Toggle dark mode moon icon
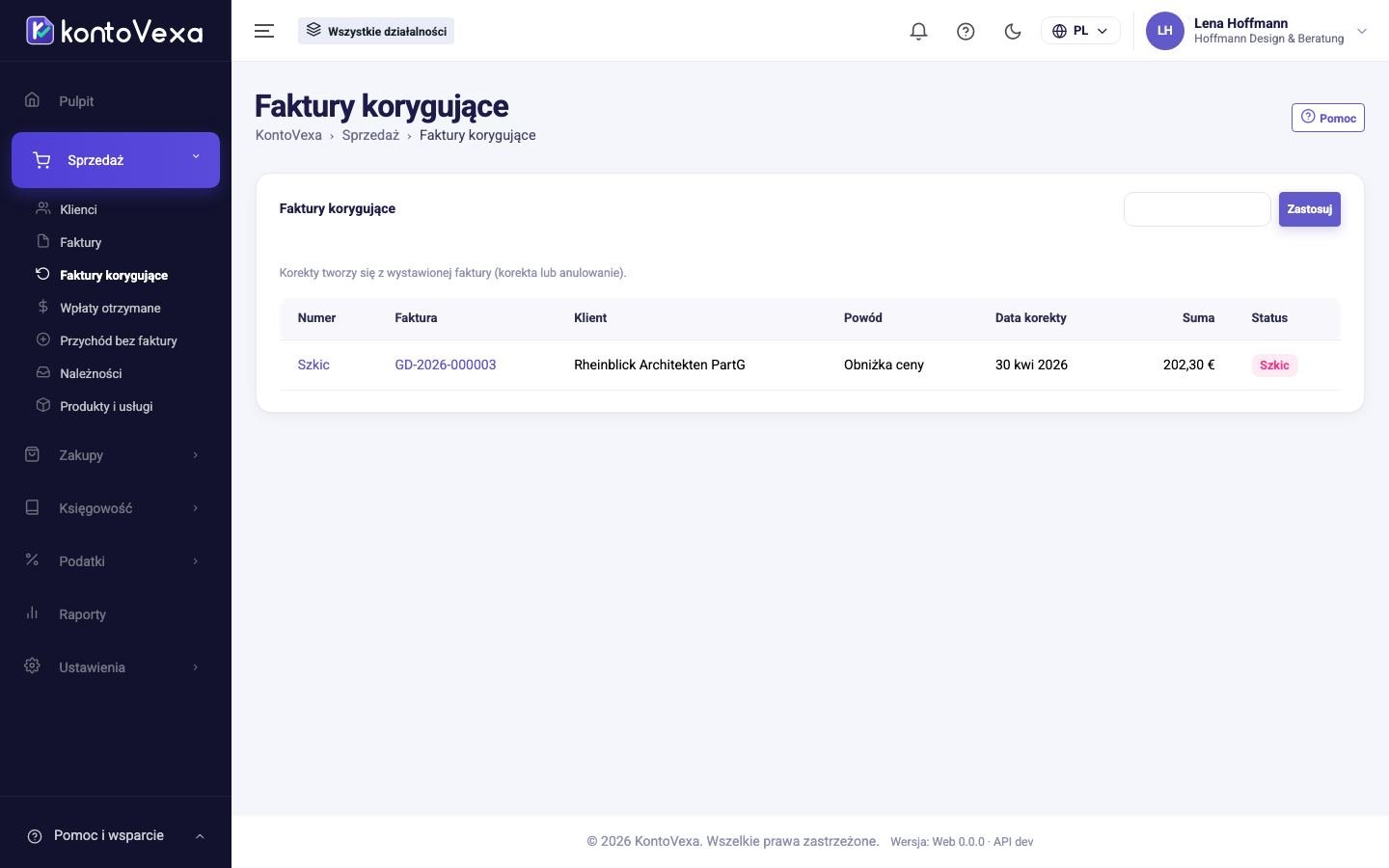This screenshot has height=868, width=1389. [x=1013, y=31]
